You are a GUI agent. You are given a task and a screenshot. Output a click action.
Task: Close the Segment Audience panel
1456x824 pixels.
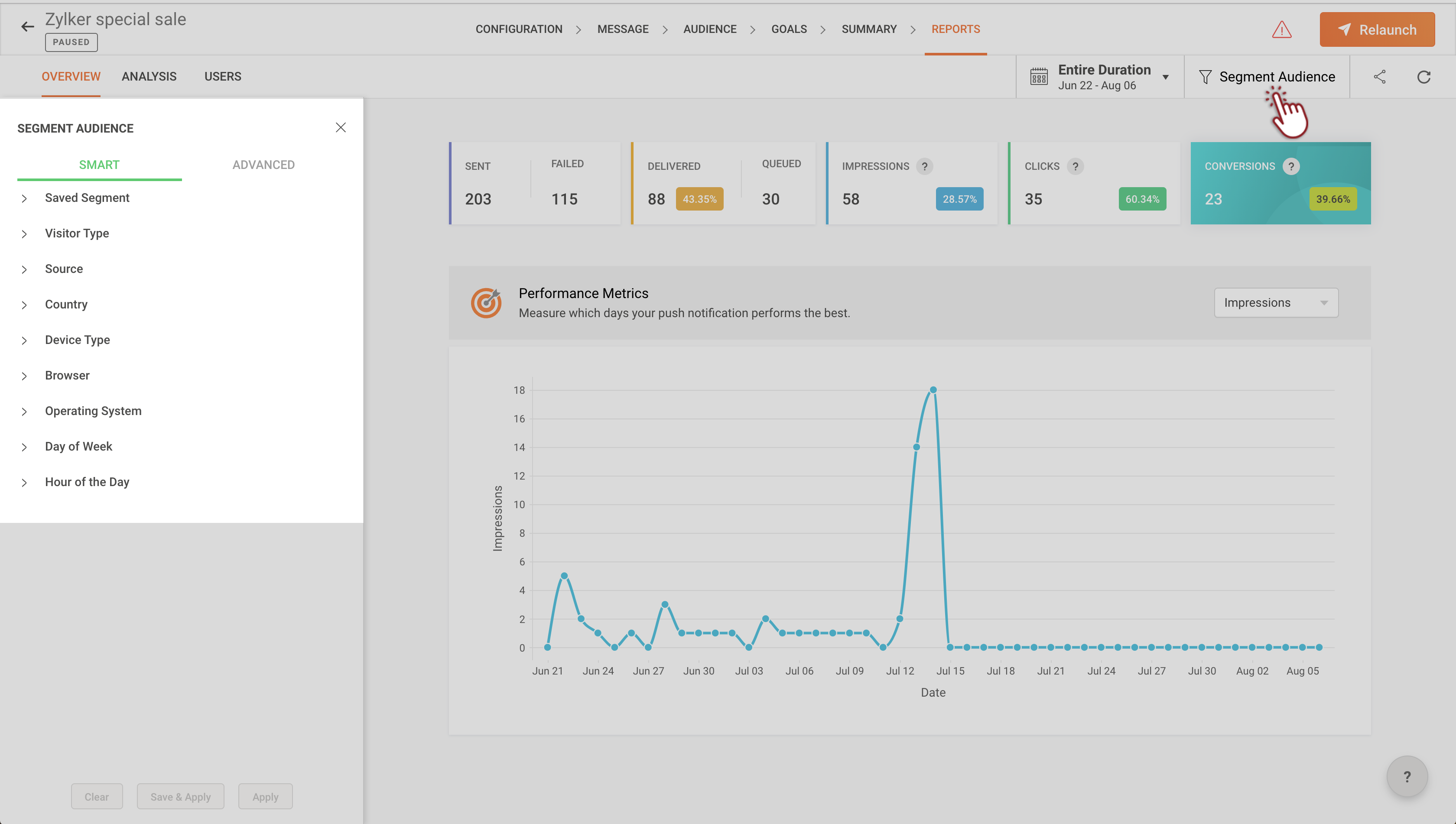340,127
